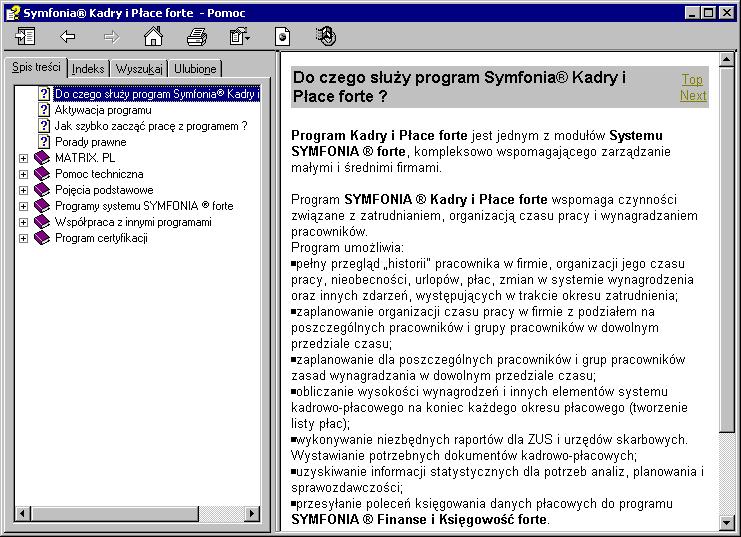
Task: Open the Ulubione tab
Action: pyautogui.click(x=195, y=69)
